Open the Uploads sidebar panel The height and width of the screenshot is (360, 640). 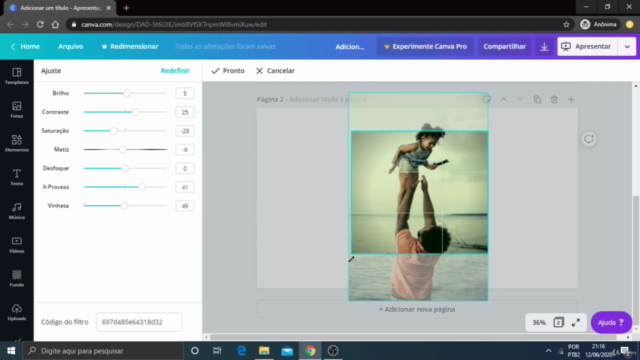17,312
